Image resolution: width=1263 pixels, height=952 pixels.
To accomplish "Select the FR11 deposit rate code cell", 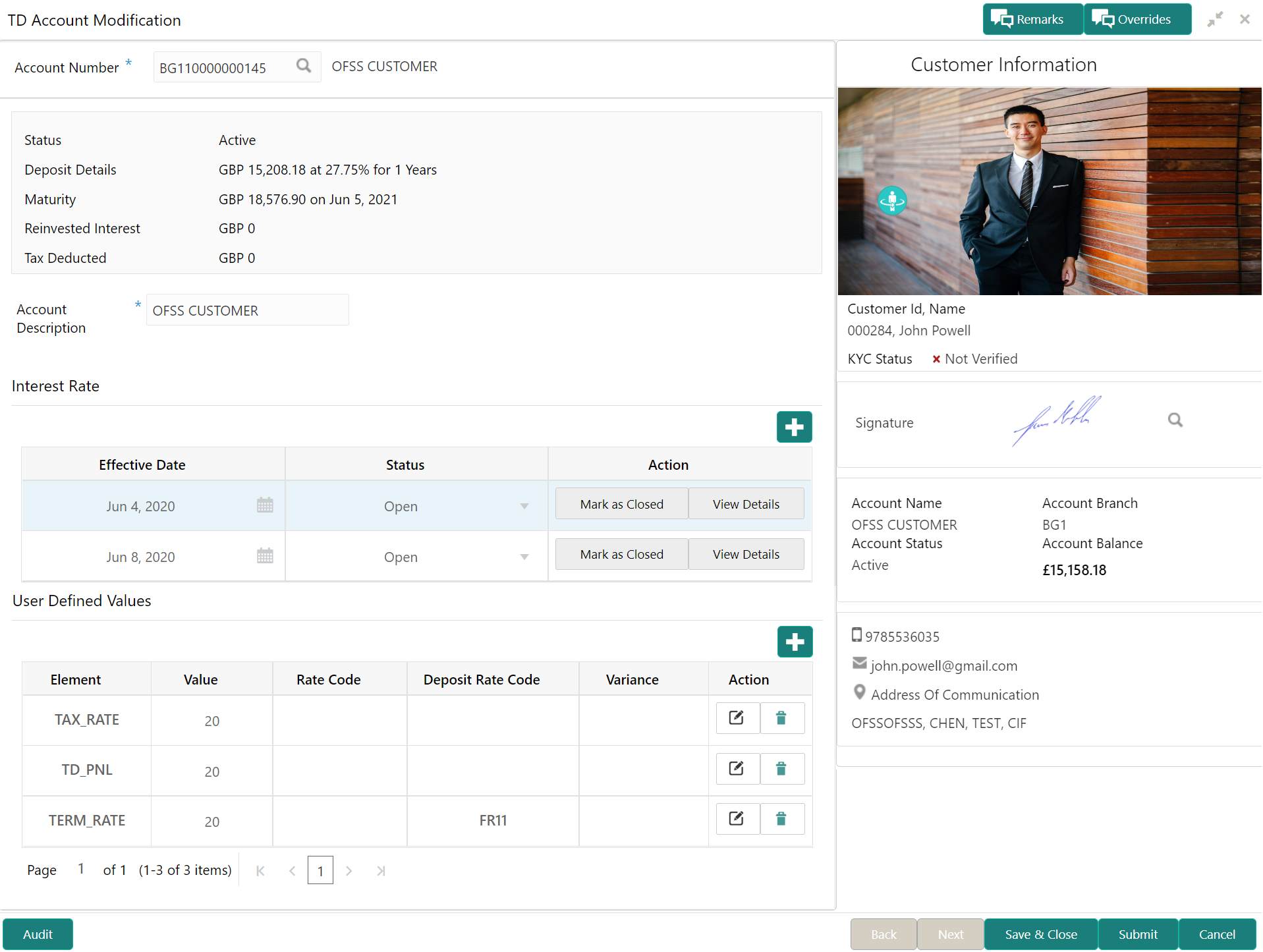I will coord(493,820).
